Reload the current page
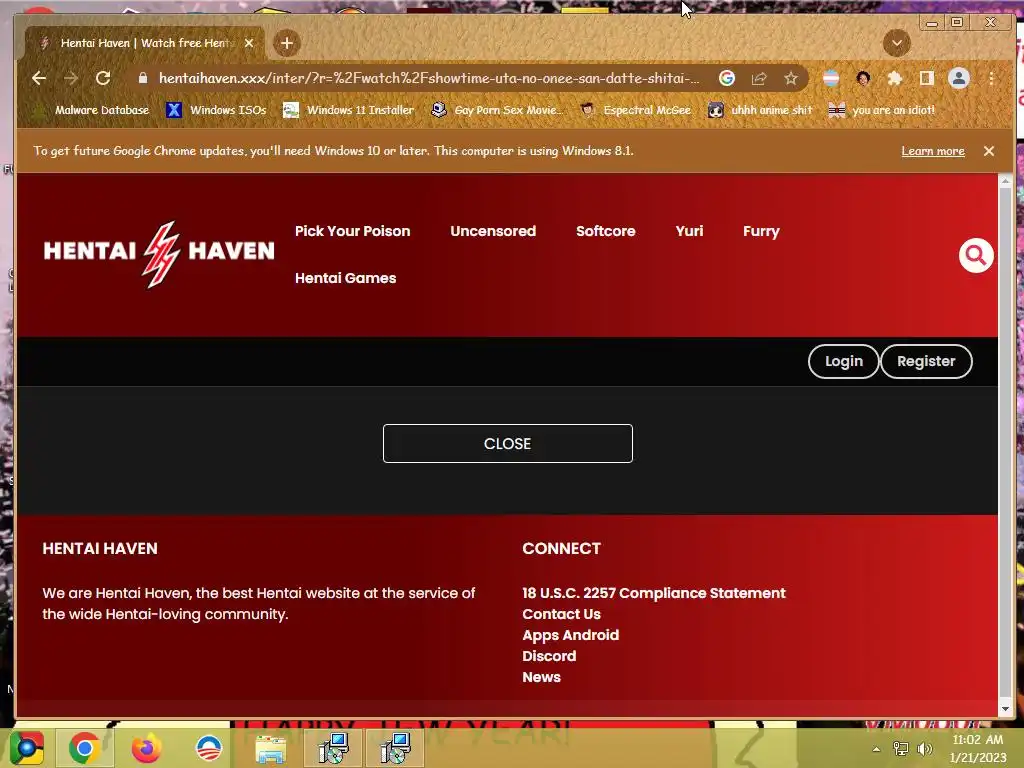Image resolution: width=1024 pixels, height=768 pixels. coord(103,78)
